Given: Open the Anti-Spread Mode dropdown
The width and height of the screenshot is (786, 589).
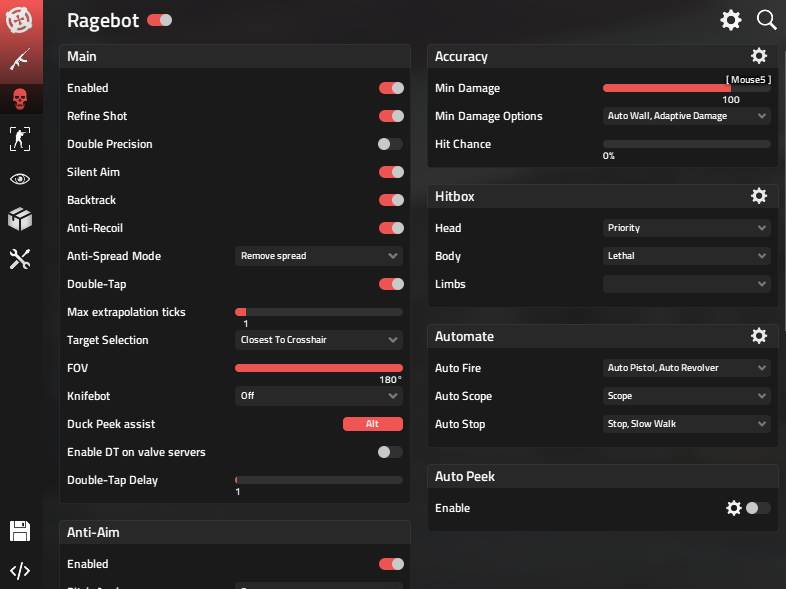Looking at the screenshot, I should tap(319, 256).
